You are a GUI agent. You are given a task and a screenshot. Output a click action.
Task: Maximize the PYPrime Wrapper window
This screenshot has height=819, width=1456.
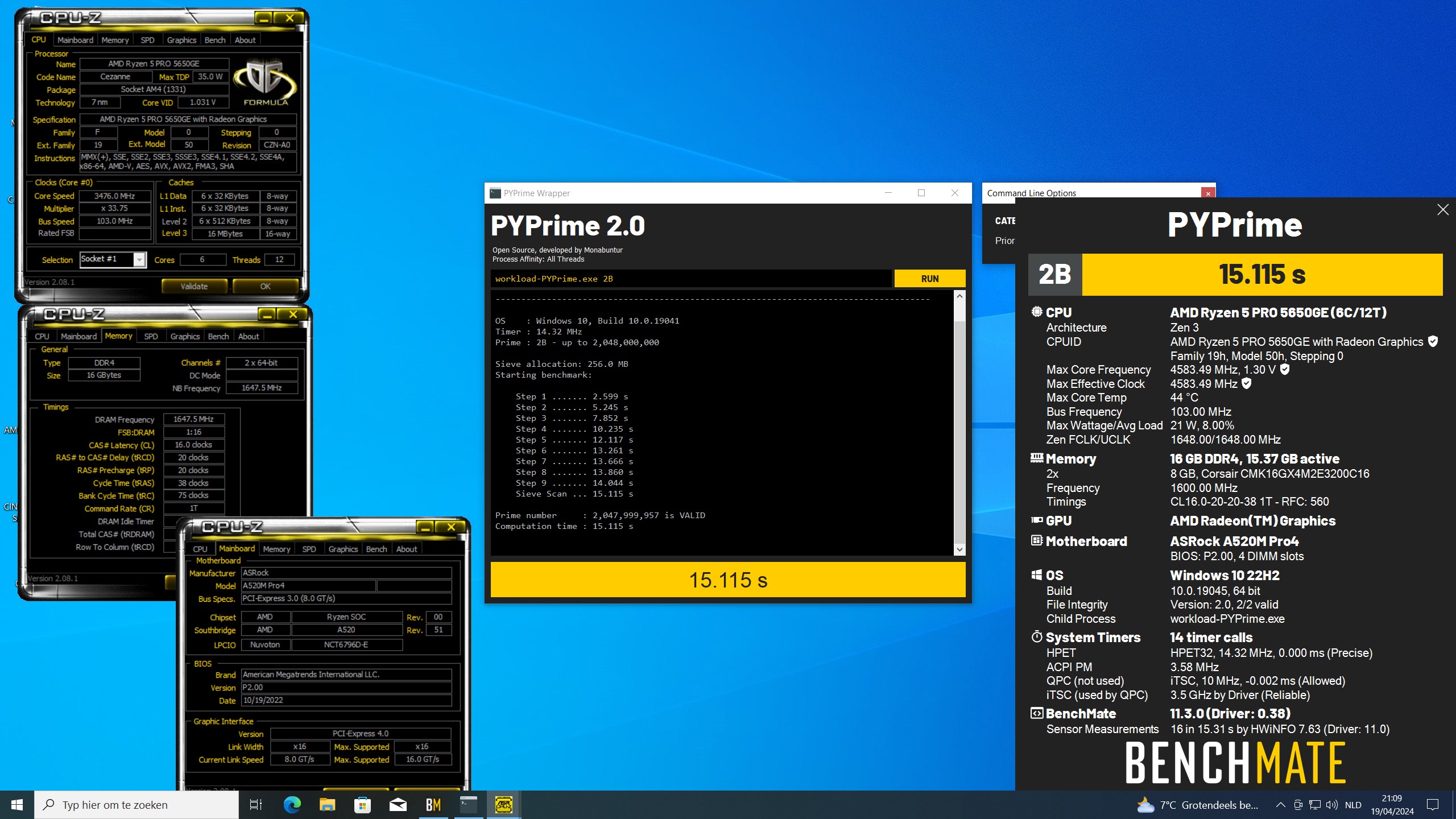coord(921,193)
